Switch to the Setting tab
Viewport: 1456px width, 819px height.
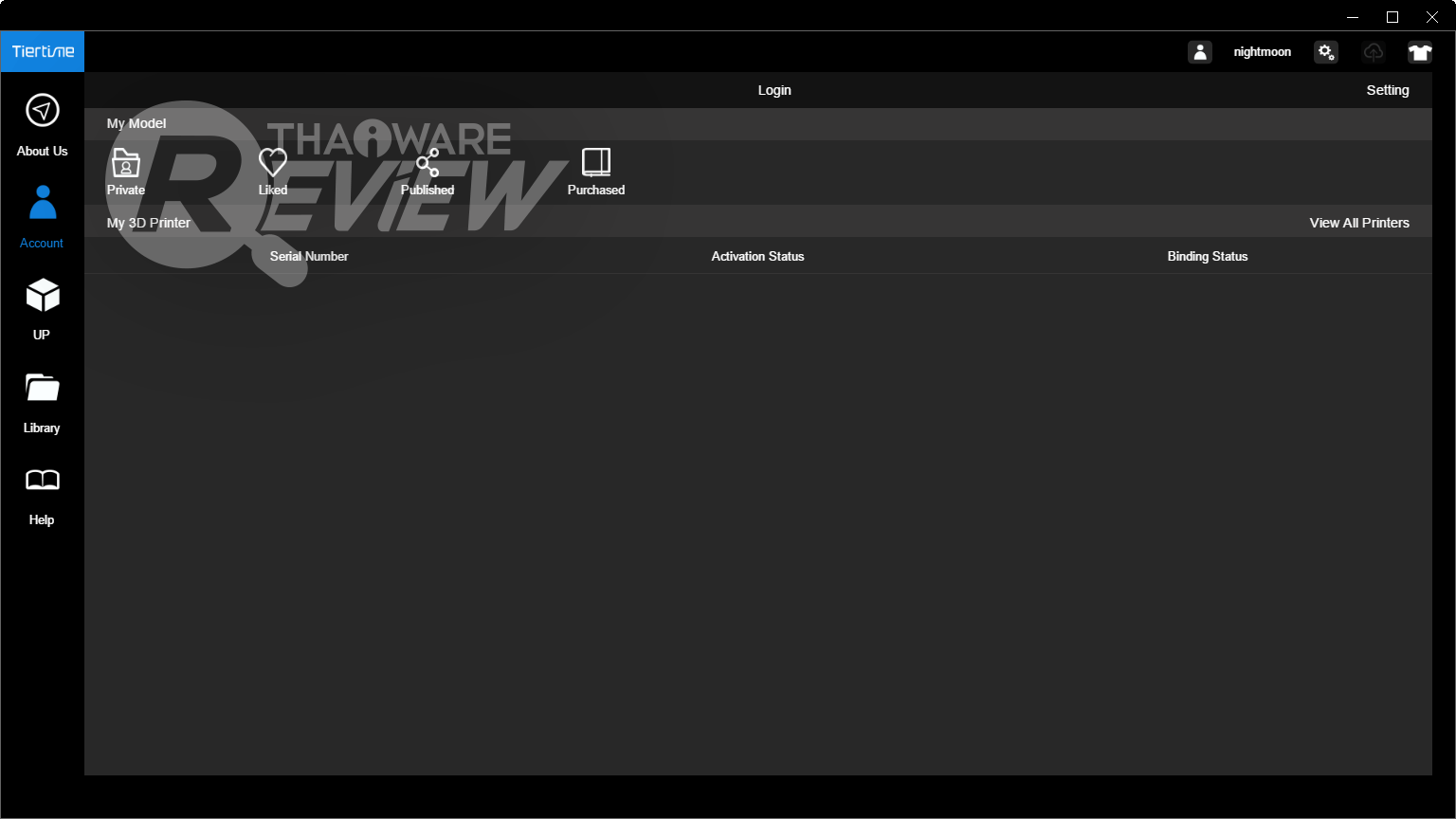1388,90
